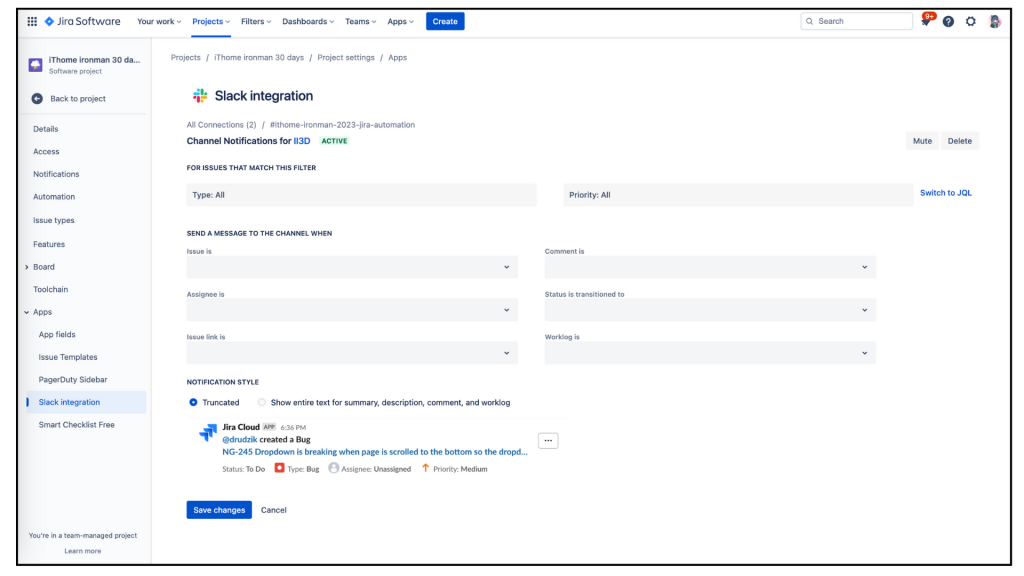Open the Status is transitioned to dropdown
The image size is (1024, 576).
710,310
